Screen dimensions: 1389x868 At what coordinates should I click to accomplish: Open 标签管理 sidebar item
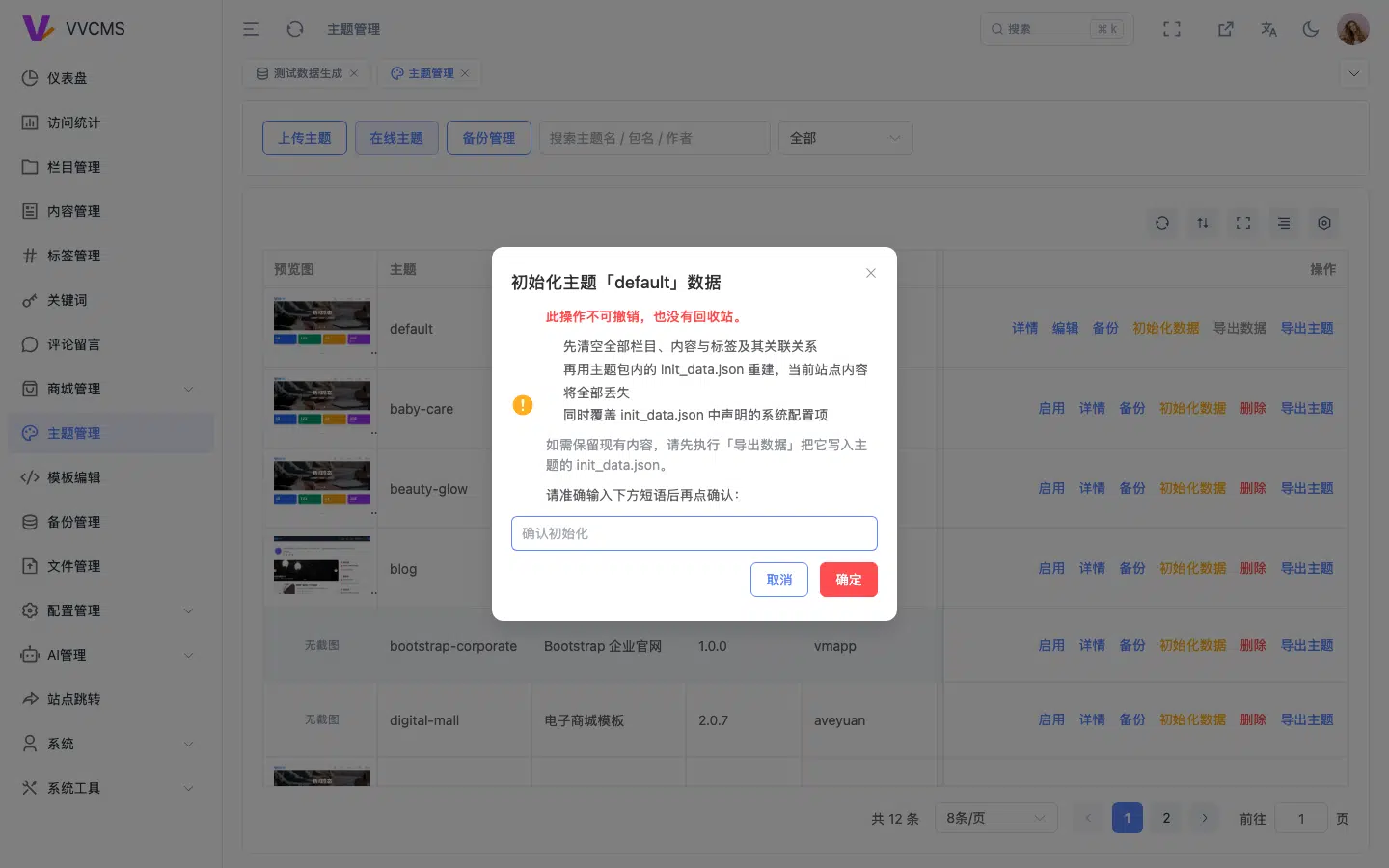tap(111, 256)
